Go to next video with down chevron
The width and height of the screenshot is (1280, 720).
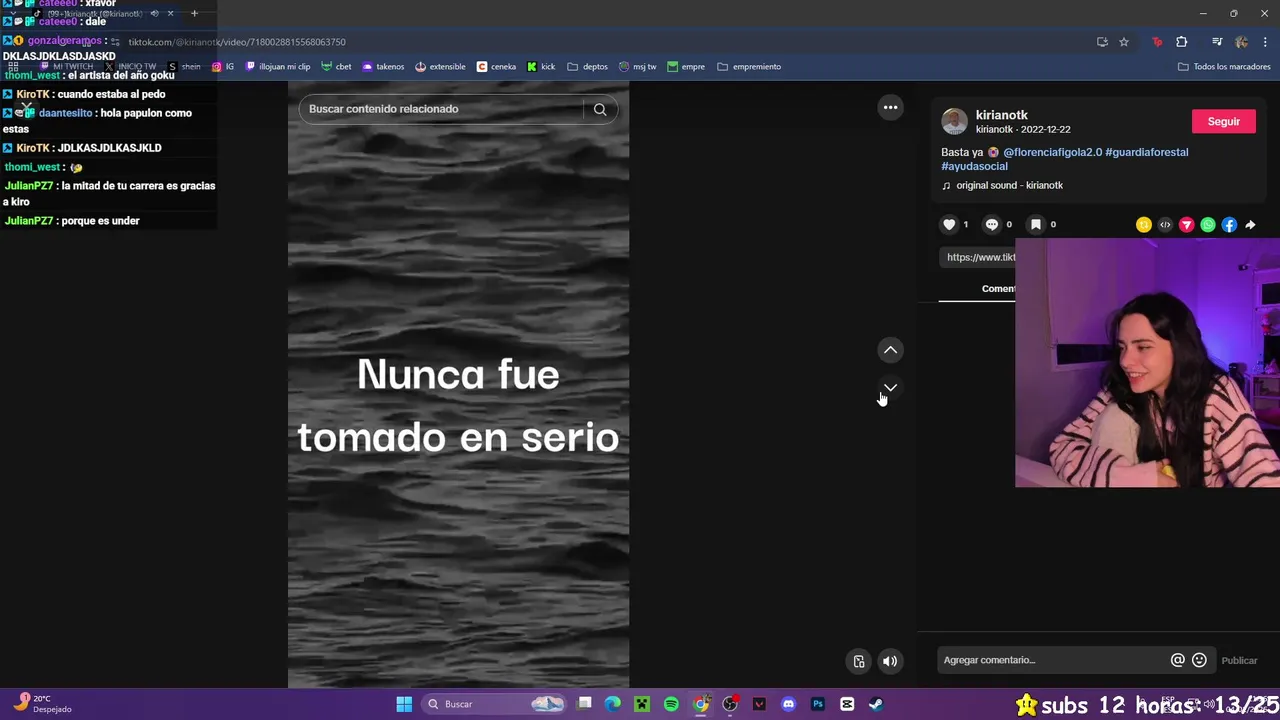pos(890,387)
